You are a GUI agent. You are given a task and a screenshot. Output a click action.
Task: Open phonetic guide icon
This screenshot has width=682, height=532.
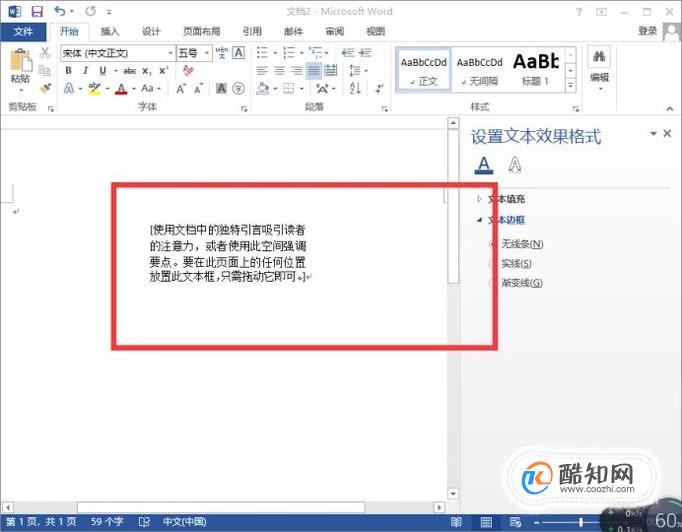click(222, 53)
